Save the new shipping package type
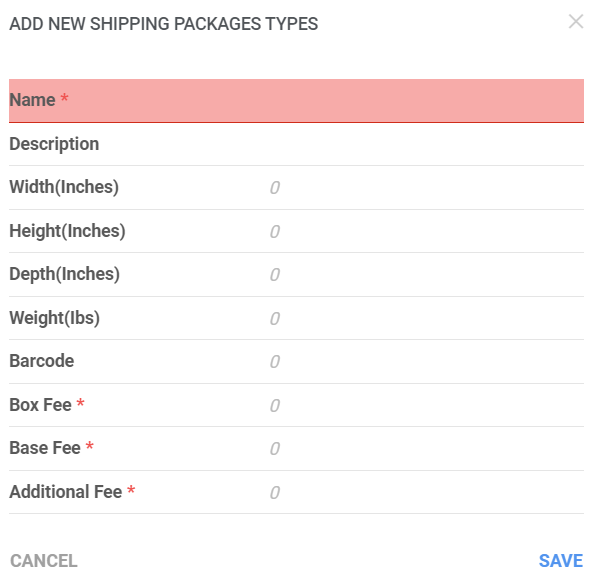Image resolution: width=591 pixels, height=578 pixels. coord(561,561)
